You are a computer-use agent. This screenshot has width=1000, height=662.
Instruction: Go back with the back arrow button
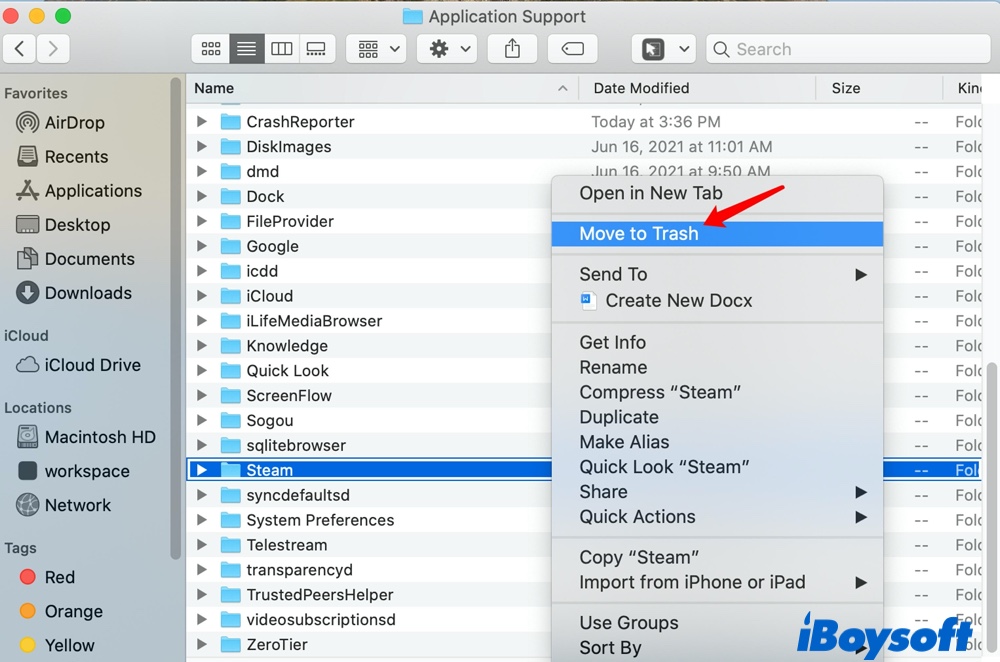pyautogui.click(x=19, y=48)
